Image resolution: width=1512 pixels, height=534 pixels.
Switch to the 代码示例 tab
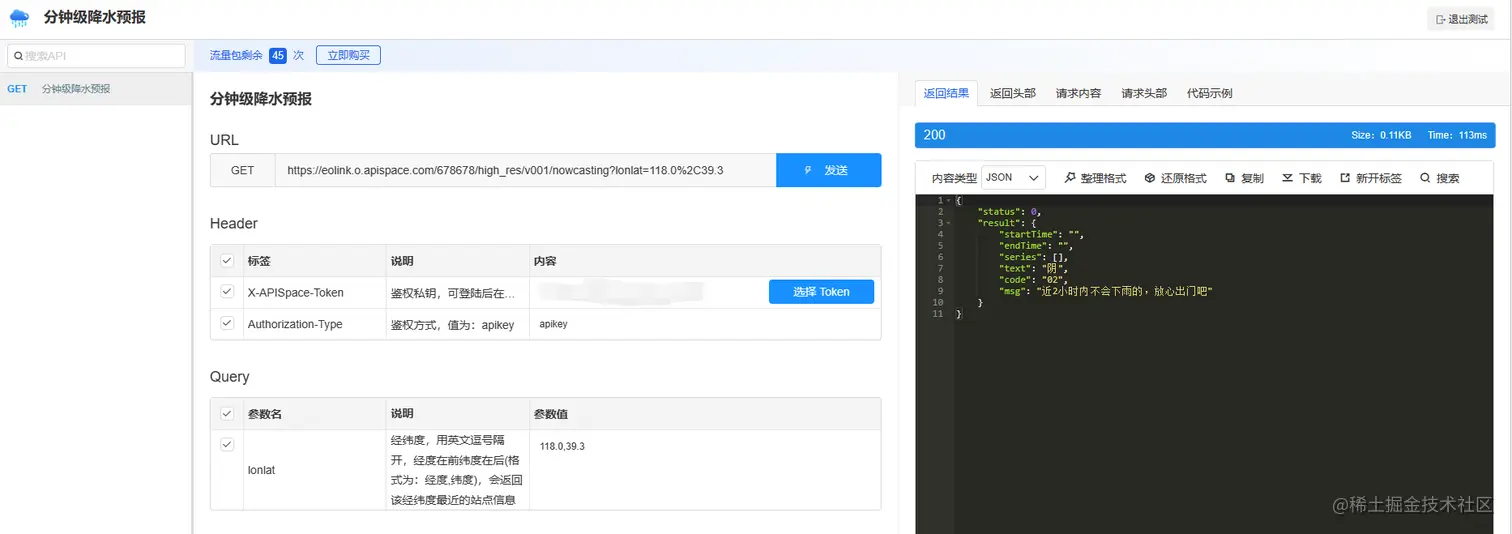(1209, 93)
